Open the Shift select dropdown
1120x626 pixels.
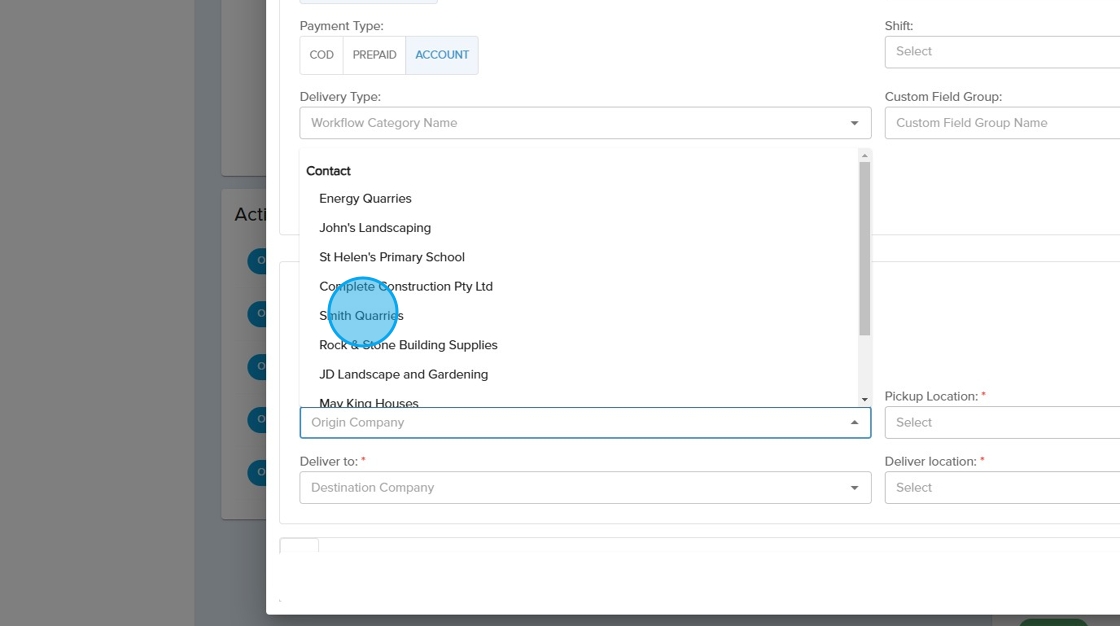tap(1000, 52)
